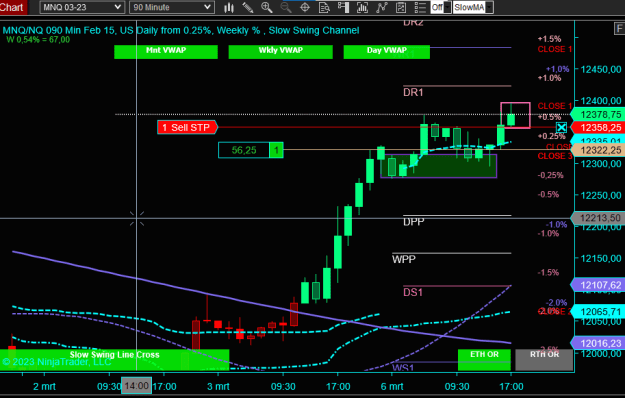The height and width of the screenshot is (398, 625).
Task: Cancel the sell stop order with X icon
Action: [x=561, y=127]
